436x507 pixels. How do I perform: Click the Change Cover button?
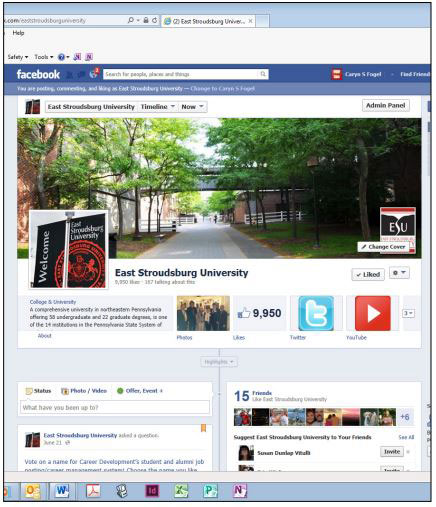383,247
